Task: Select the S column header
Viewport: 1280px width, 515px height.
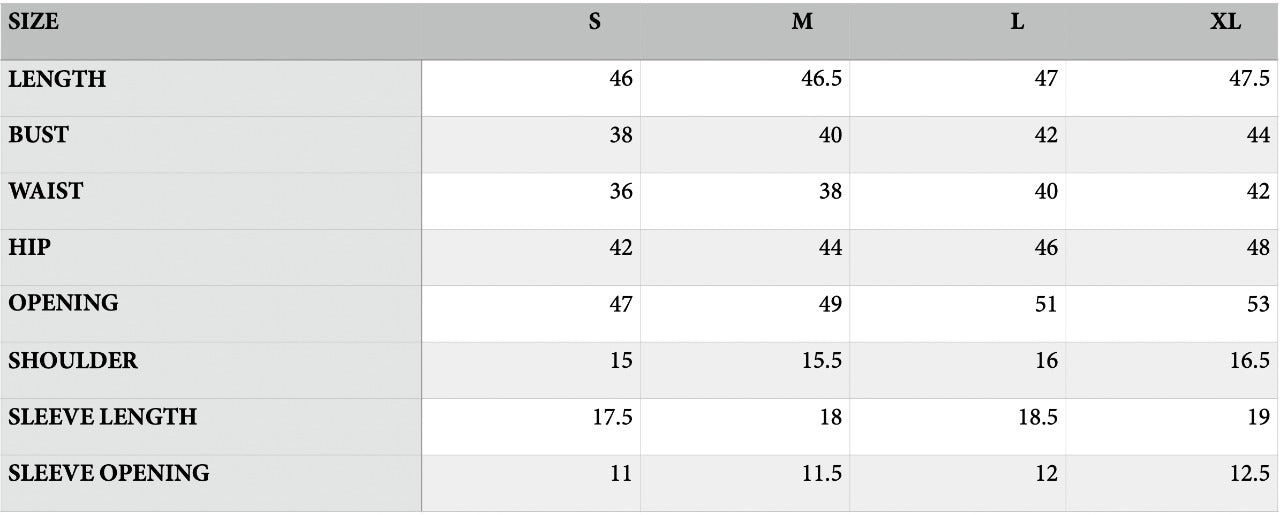Action: pos(595,23)
